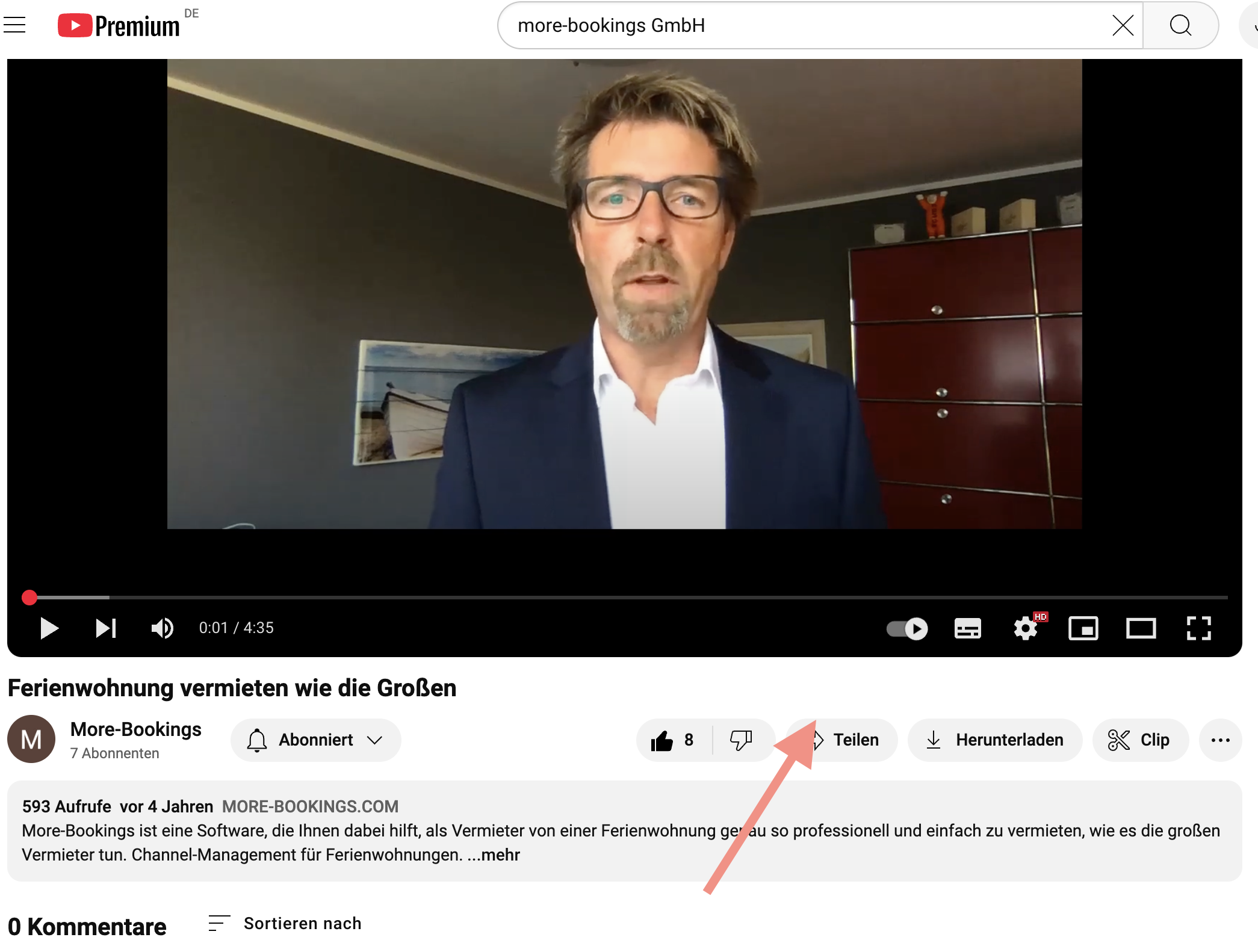1258x952 pixels.
Task: Click the video title Ferienwohnung vermieten
Action: [x=232, y=688]
